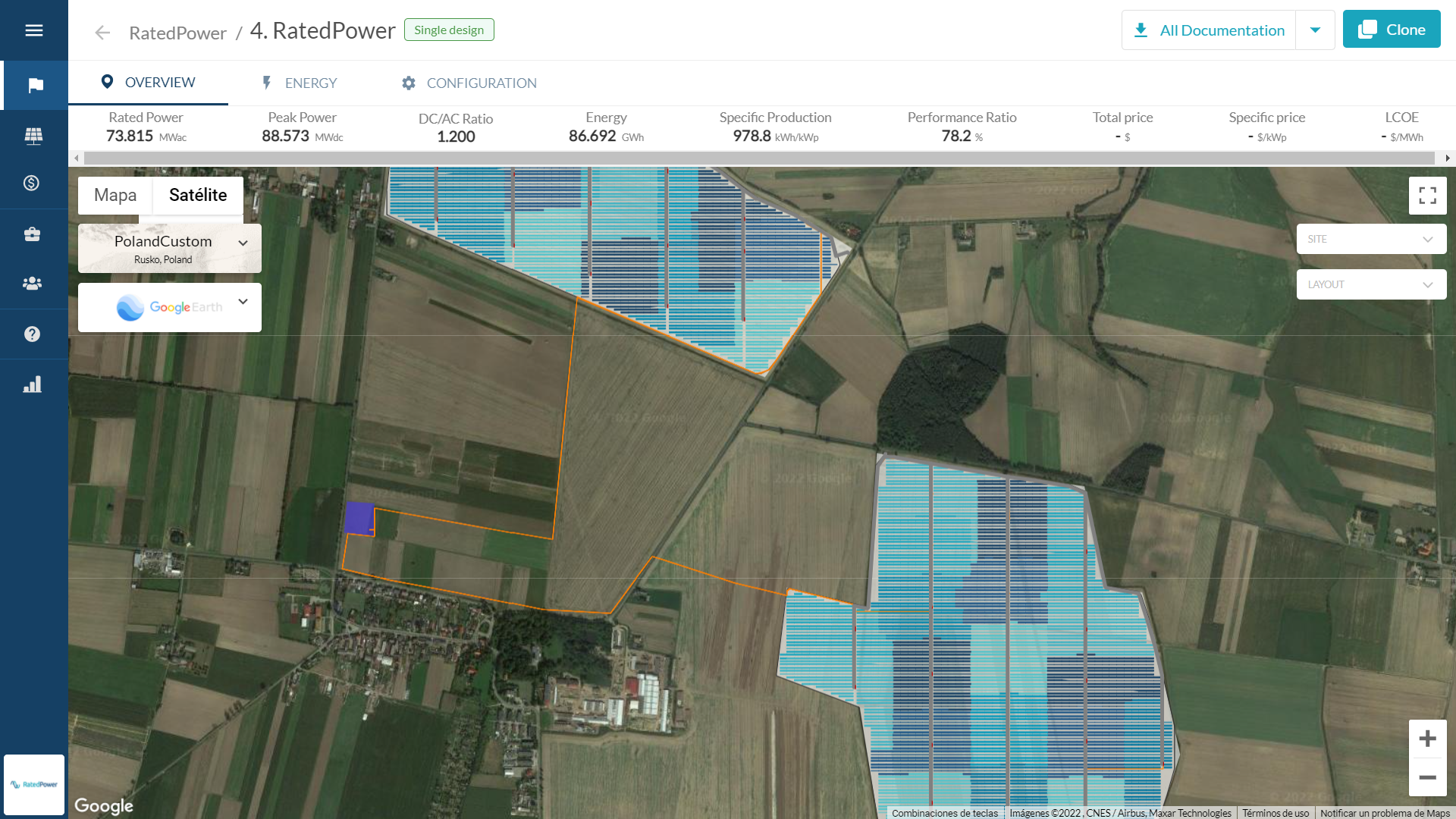This screenshot has height=819, width=1456.
Task: Click the help question mark icon
Action: [32, 334]
